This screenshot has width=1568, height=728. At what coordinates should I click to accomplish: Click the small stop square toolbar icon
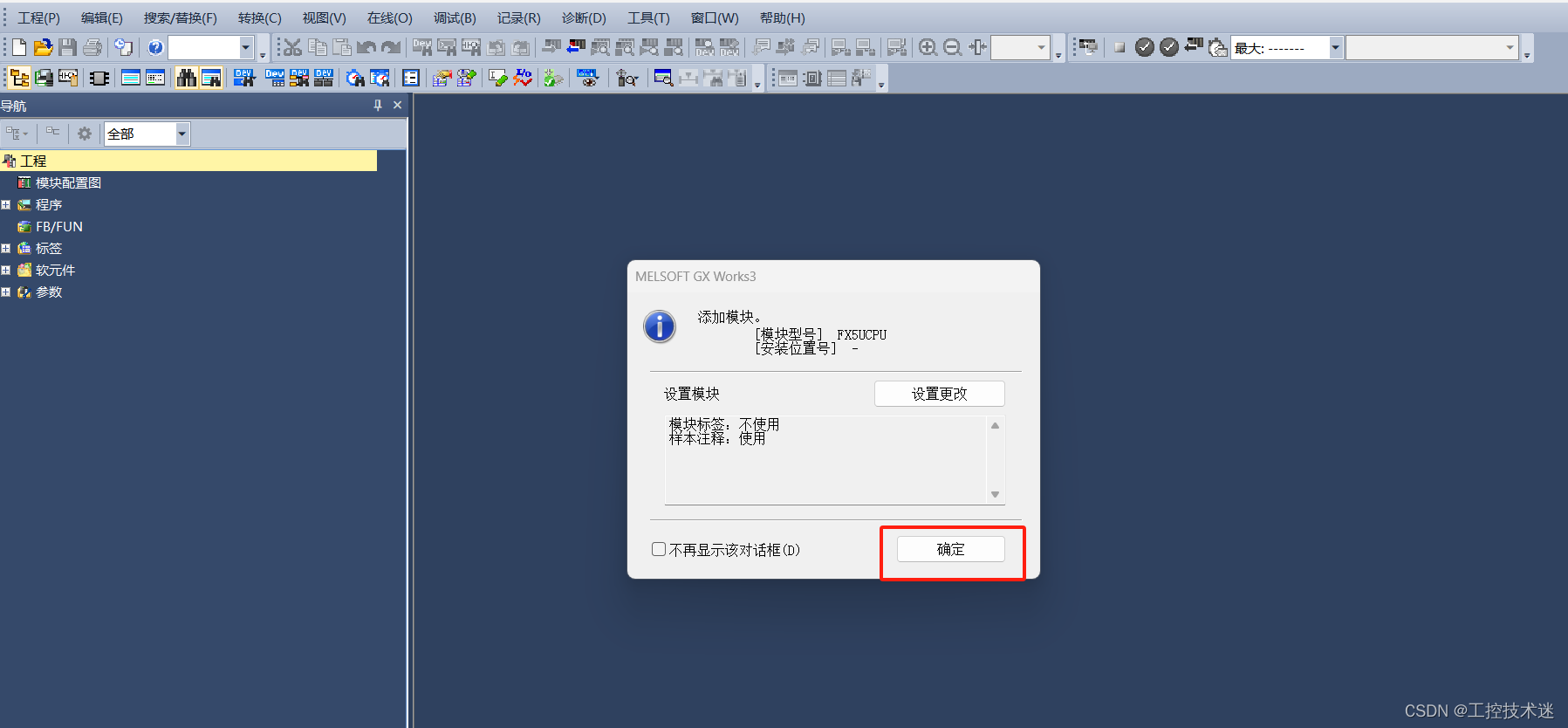[1120, 47]
